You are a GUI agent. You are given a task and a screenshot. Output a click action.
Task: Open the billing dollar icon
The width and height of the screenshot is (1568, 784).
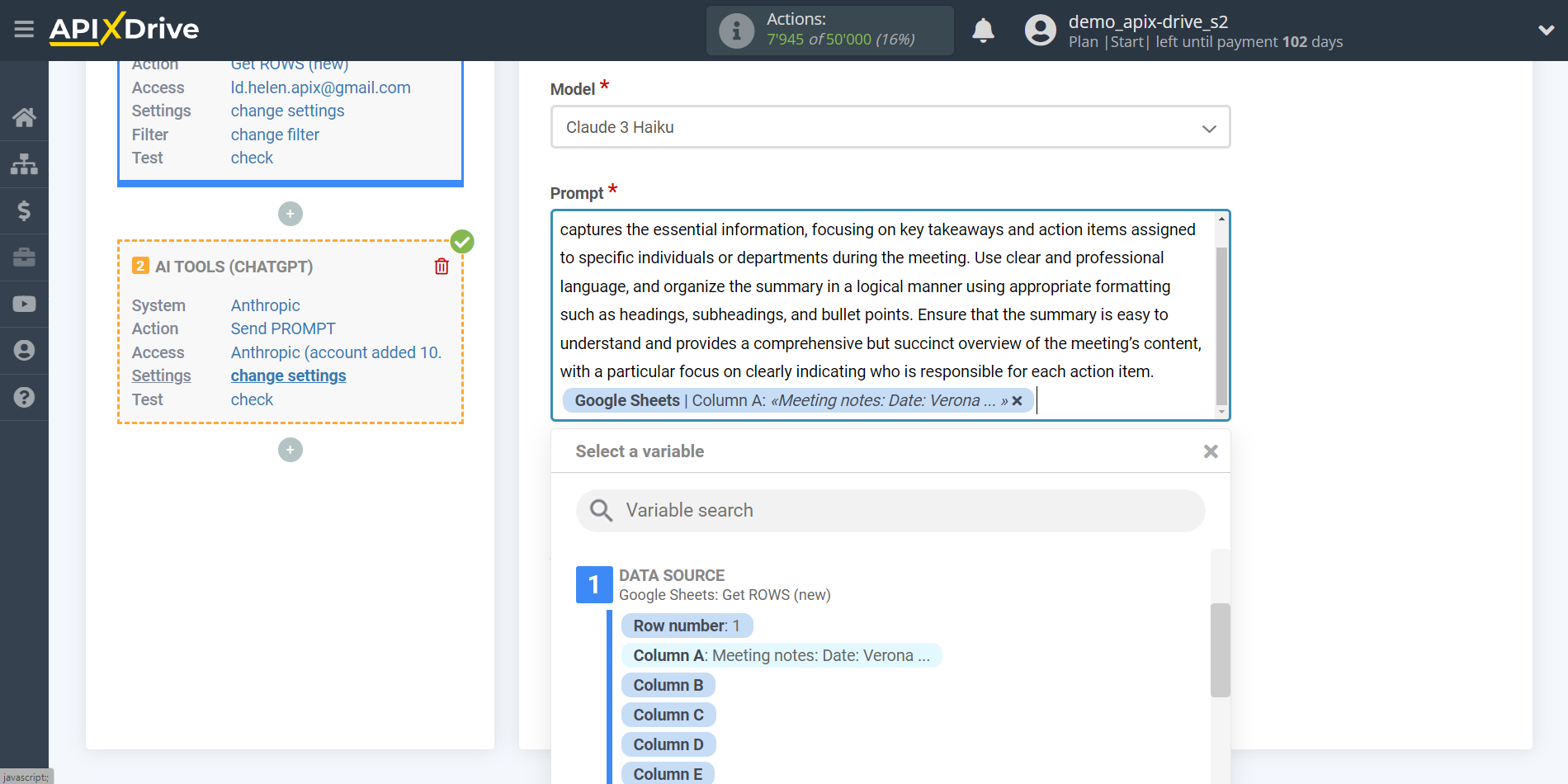pyautogui.click(x=24, y=210)
